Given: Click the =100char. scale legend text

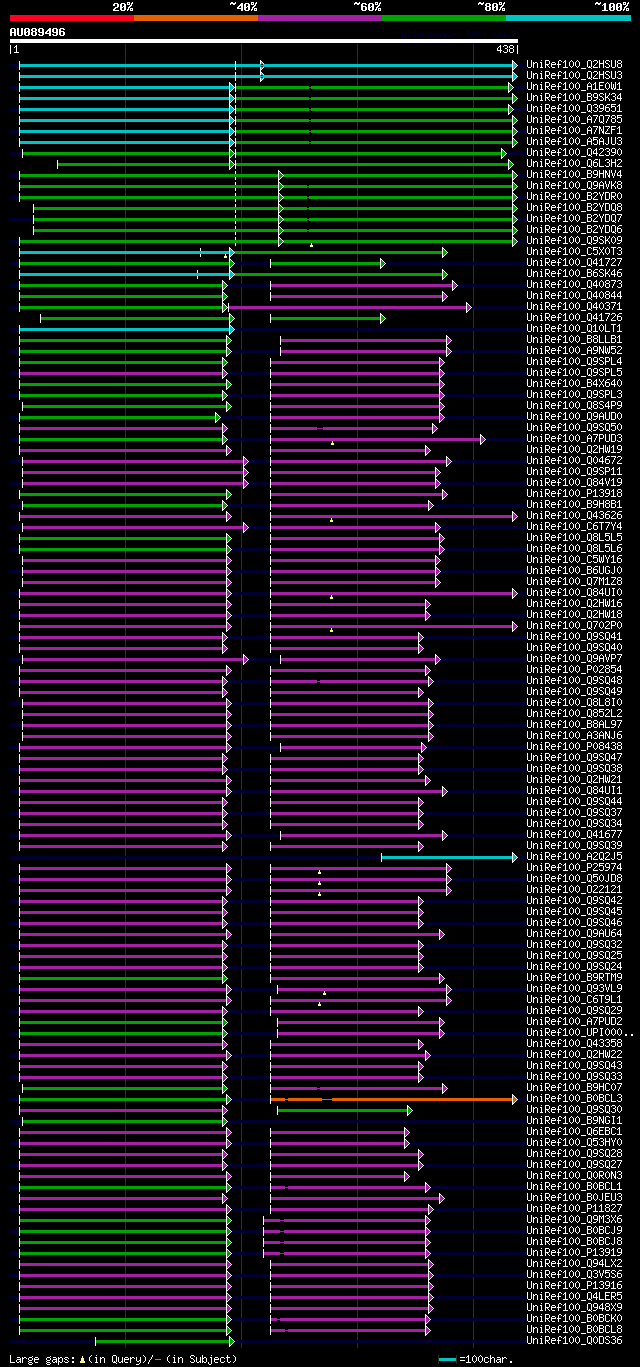Looking at the screenshot, I should (x=486, y=1359).
